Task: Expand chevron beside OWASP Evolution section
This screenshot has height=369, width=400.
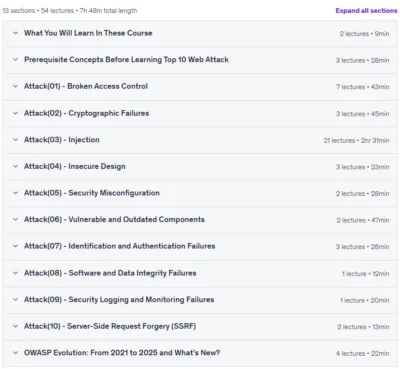Action: tap(15, 353)
